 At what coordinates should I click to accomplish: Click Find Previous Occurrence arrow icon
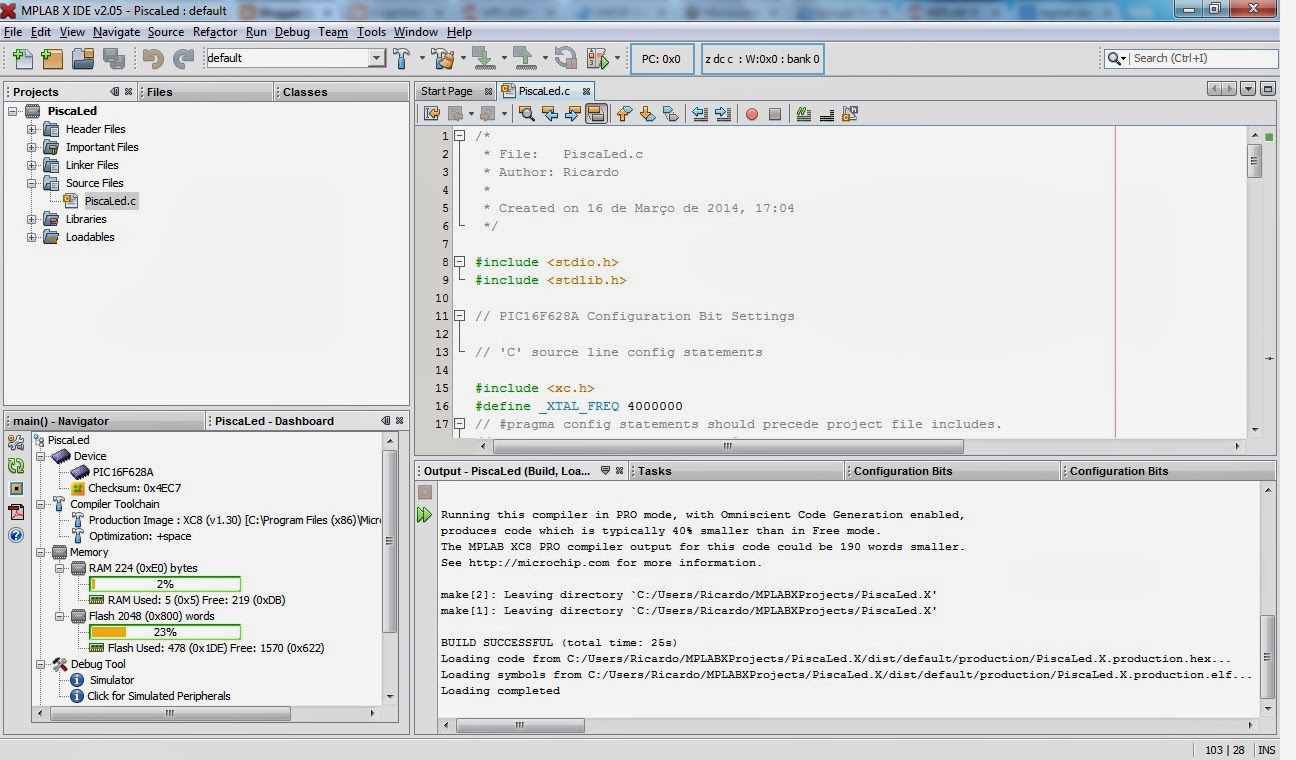[x=549, y=114]
